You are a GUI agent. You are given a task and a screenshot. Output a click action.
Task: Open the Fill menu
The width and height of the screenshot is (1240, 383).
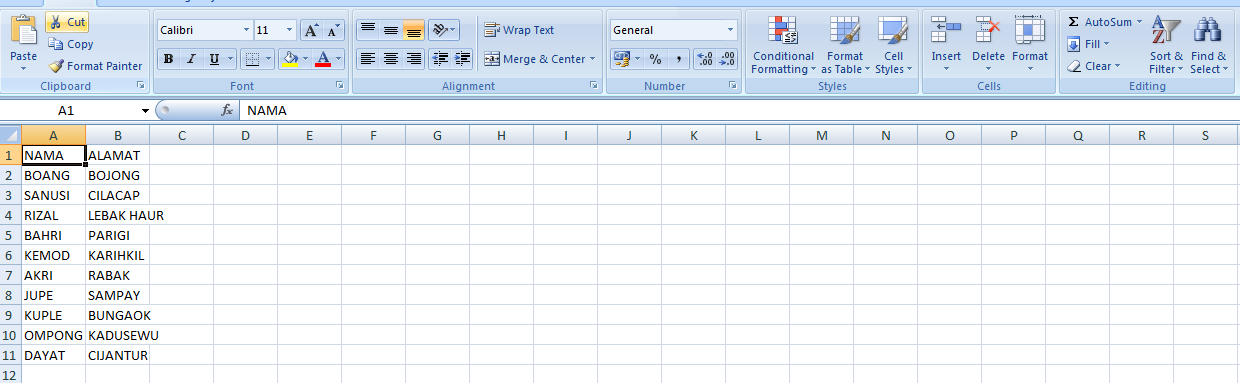coord(1087,44)
